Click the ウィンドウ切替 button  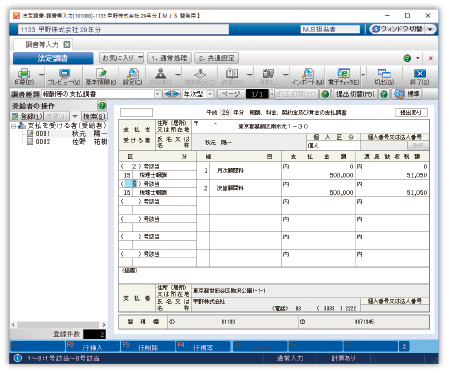coord(397,29)
